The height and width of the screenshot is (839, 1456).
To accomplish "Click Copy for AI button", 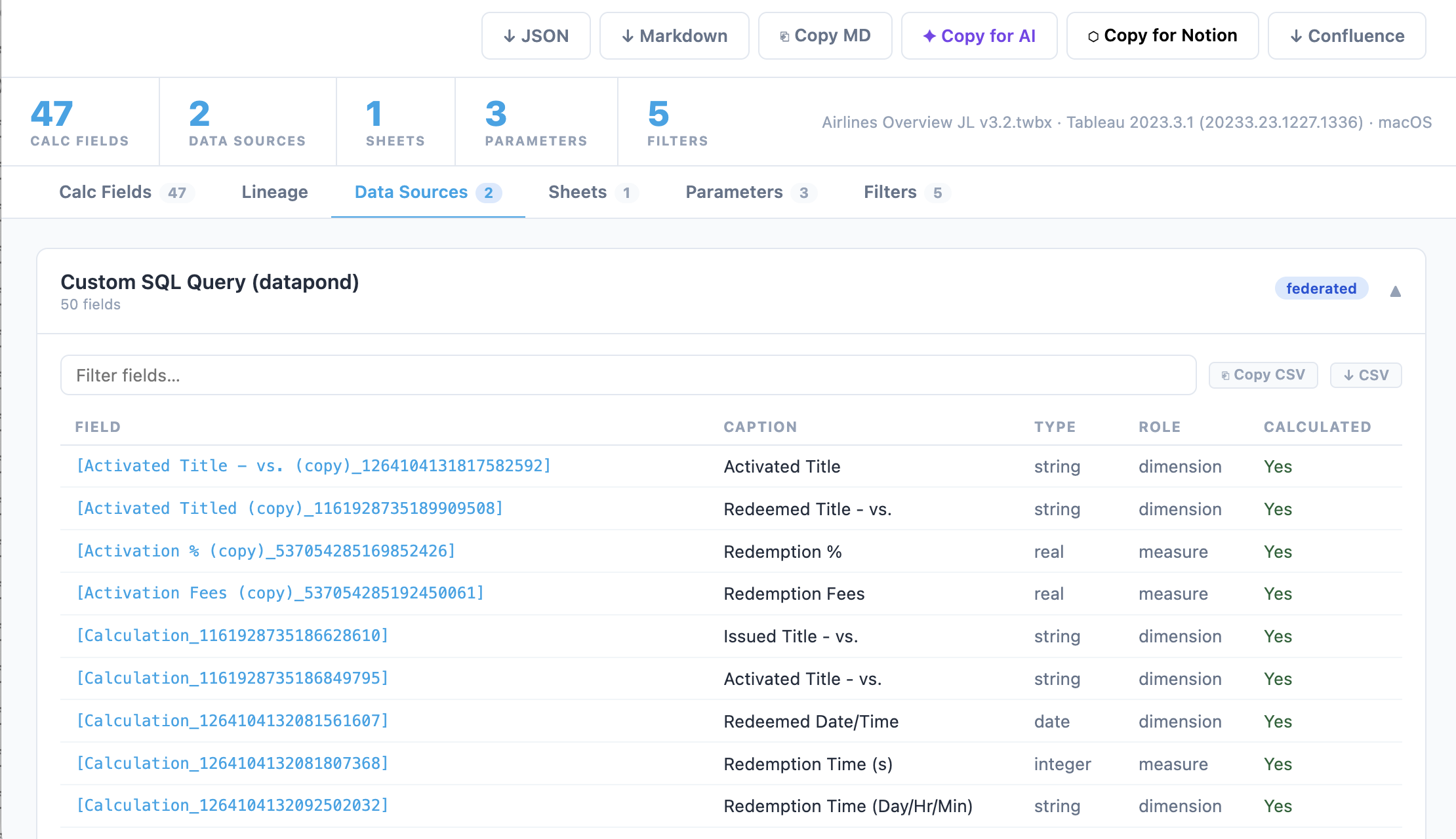I will pos(979,36).
